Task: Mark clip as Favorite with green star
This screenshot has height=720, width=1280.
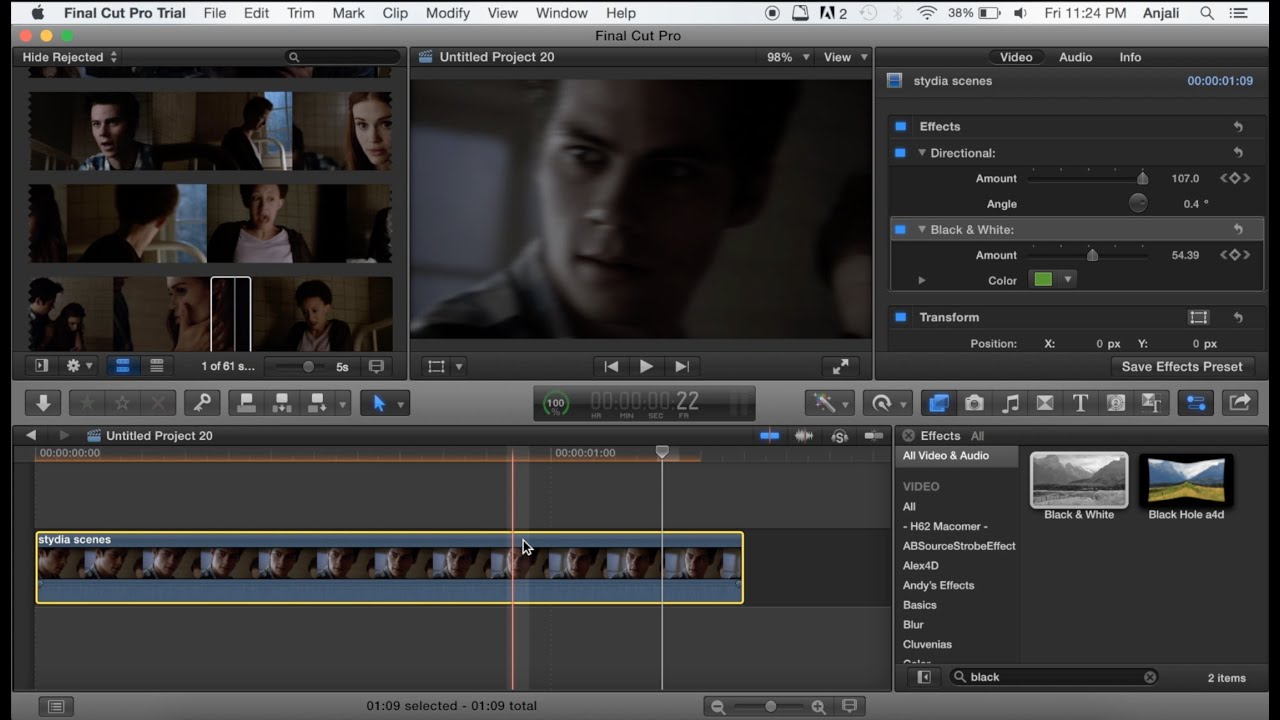Action: [88, 403]
